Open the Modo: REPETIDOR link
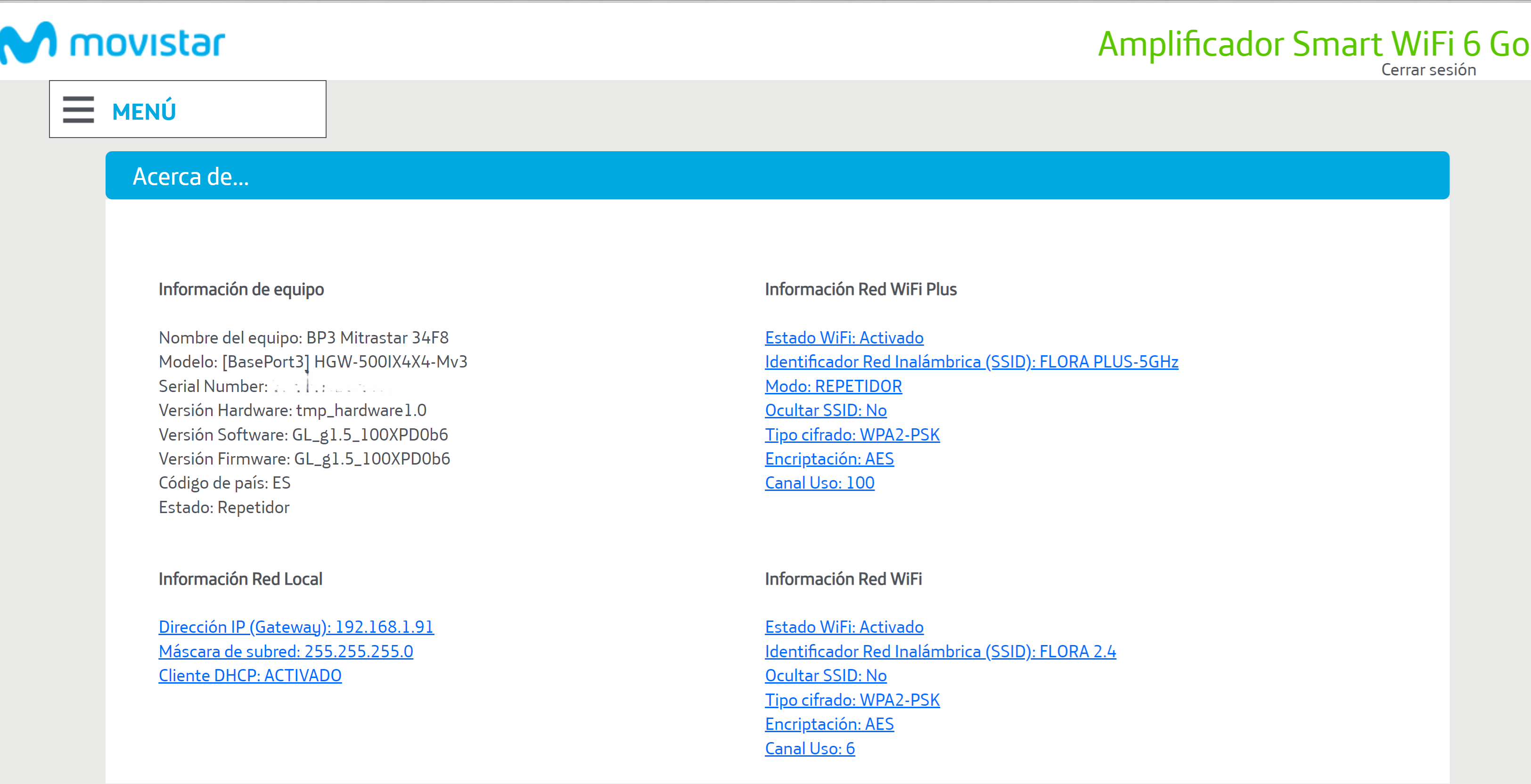Screen dimensions: 1531x784 point(833,386)
